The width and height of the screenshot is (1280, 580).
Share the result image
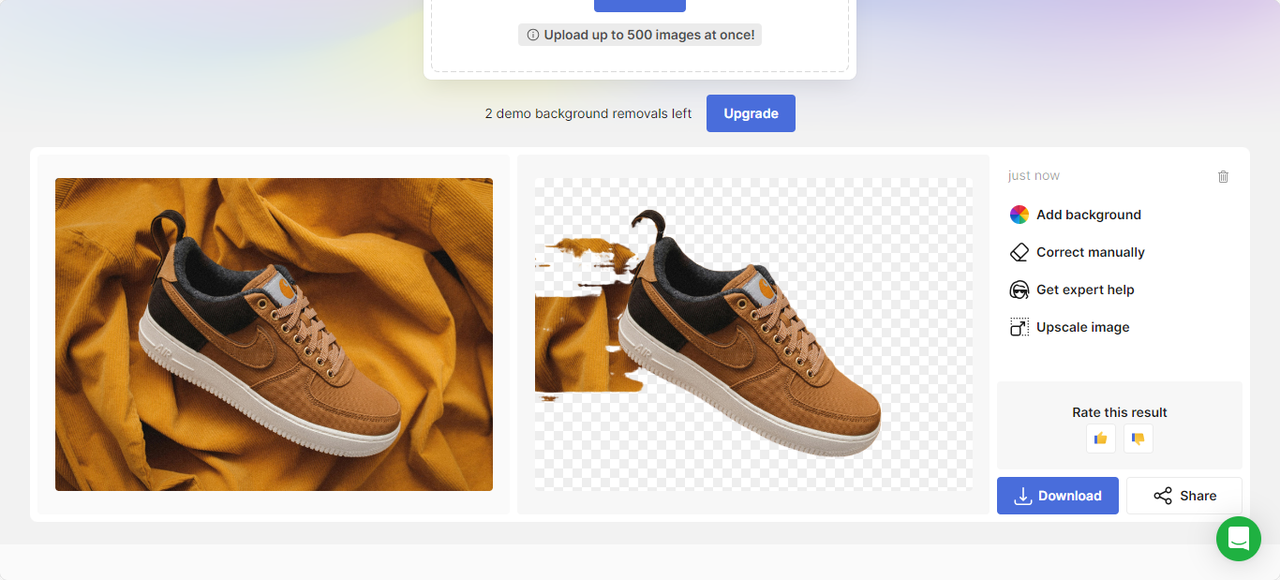coord(1184,496)
